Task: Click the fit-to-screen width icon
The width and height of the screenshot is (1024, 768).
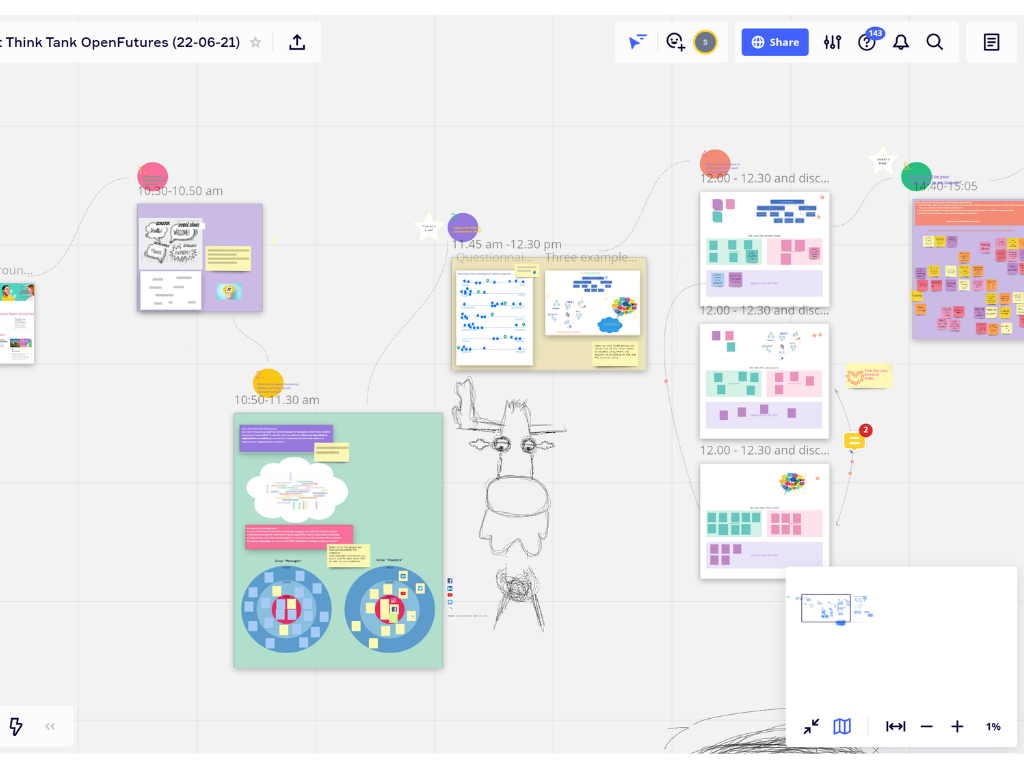Action: tap(895, 726)
